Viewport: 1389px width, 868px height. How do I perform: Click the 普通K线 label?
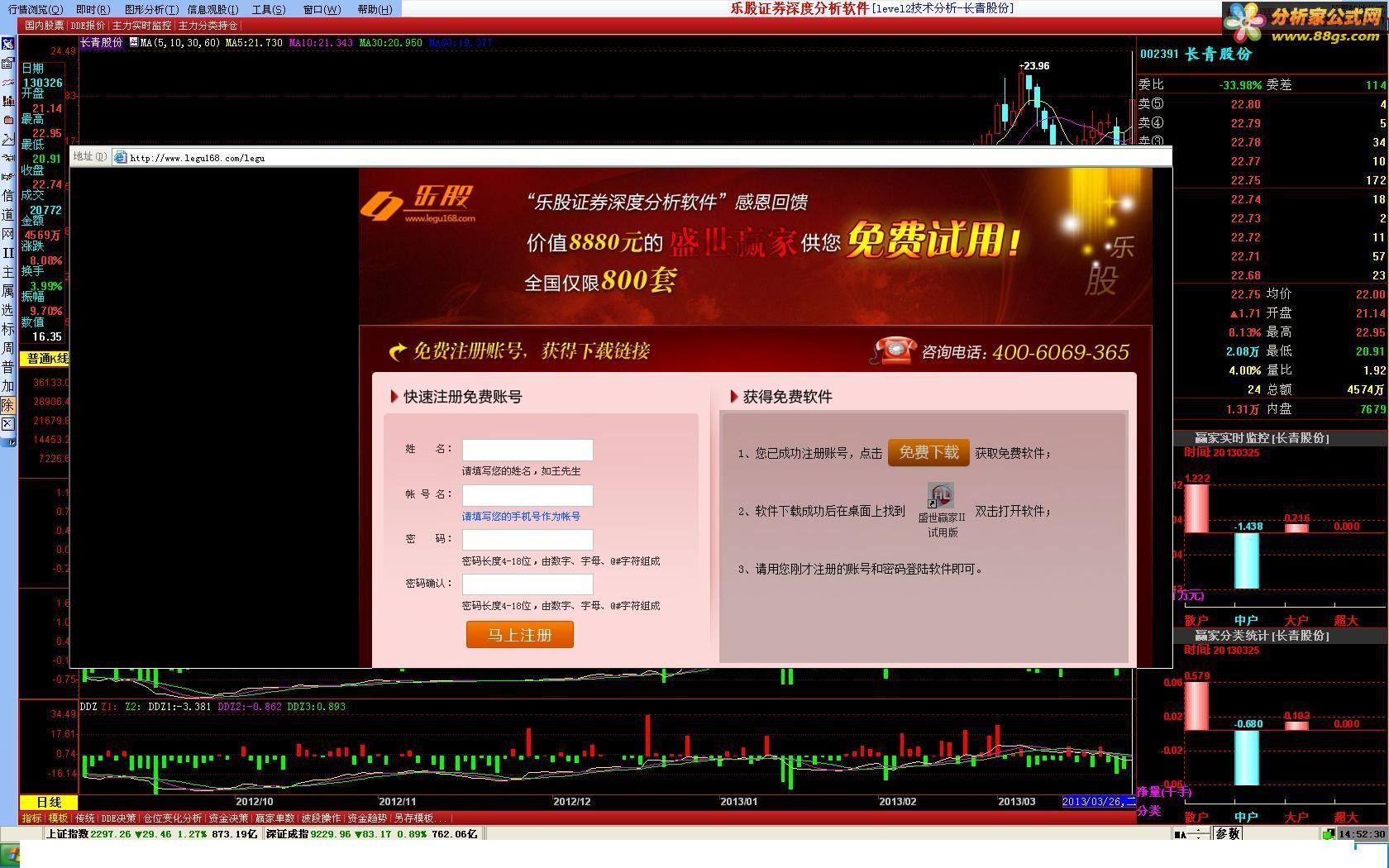46,359
